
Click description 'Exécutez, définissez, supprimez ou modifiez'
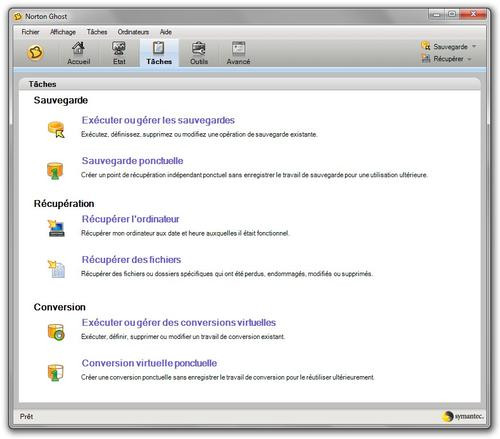coord(199,134)
